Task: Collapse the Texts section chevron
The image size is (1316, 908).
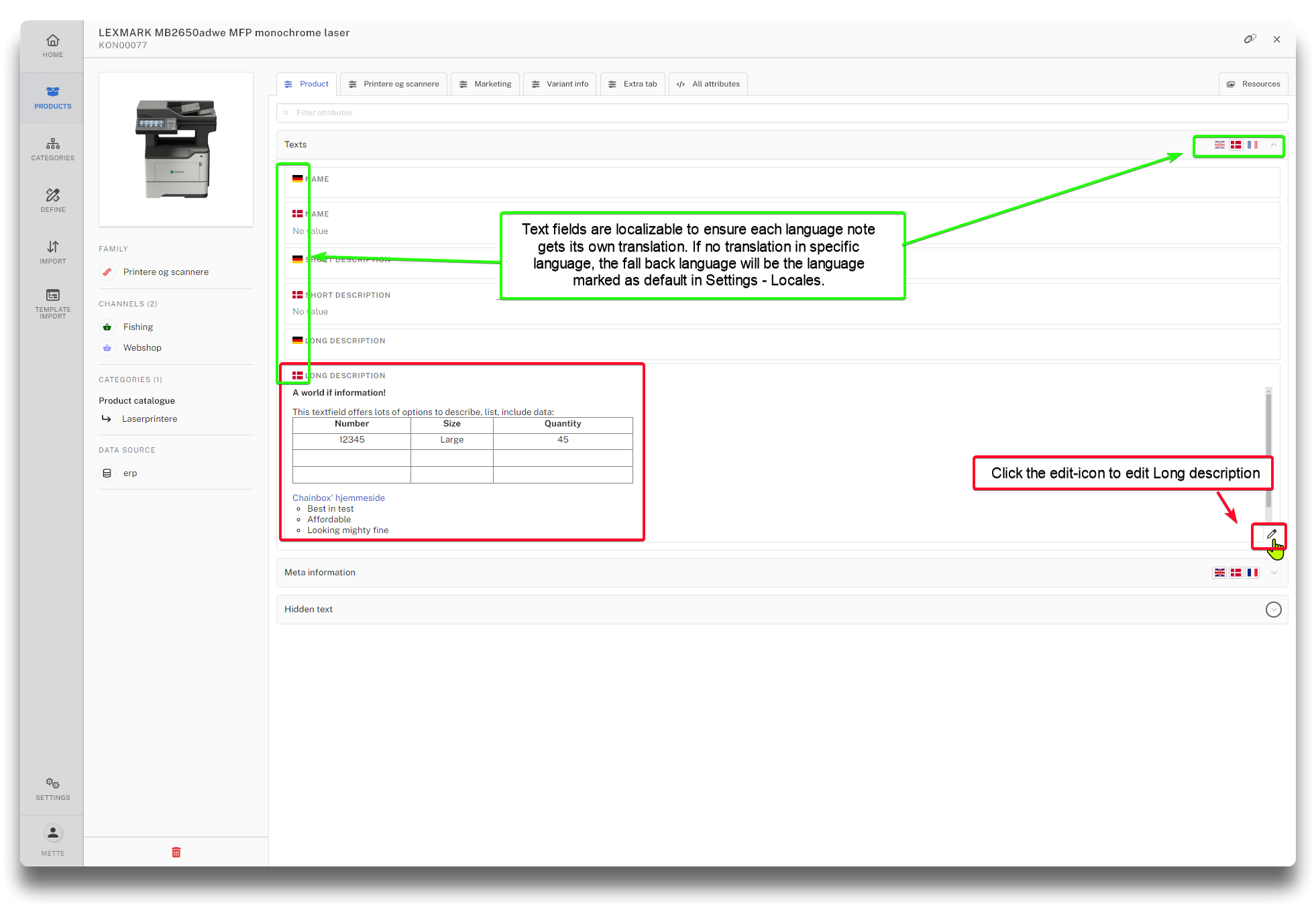Action: point(1273,145)
